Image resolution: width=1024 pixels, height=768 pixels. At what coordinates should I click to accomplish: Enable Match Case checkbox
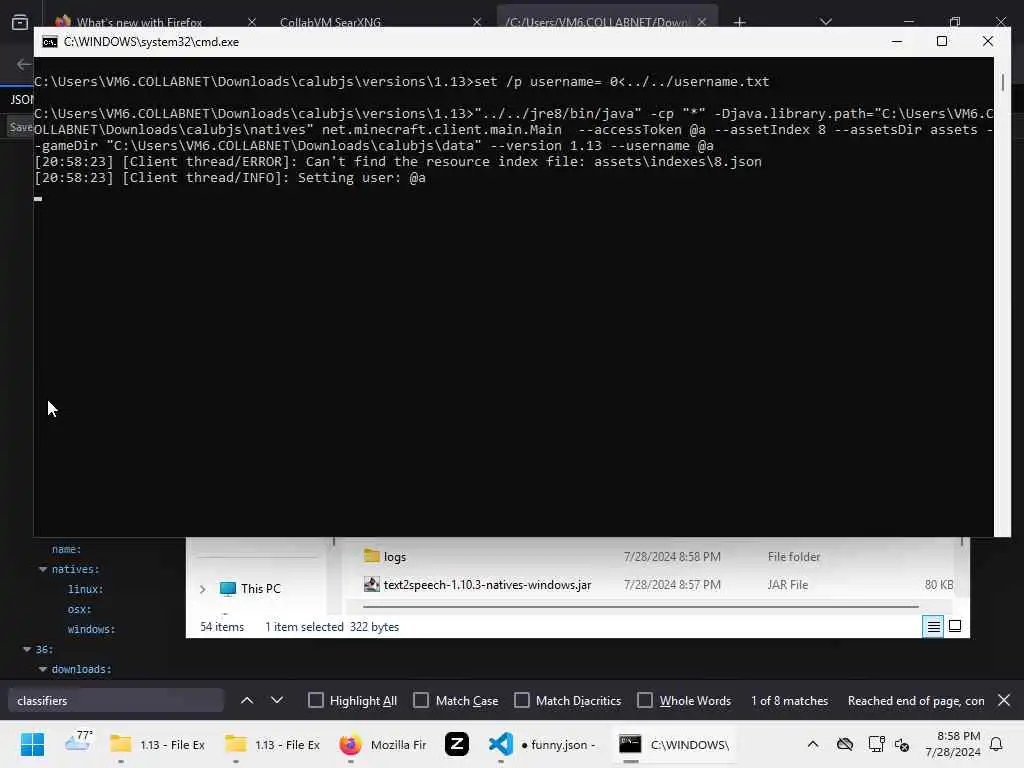point(421,700)
